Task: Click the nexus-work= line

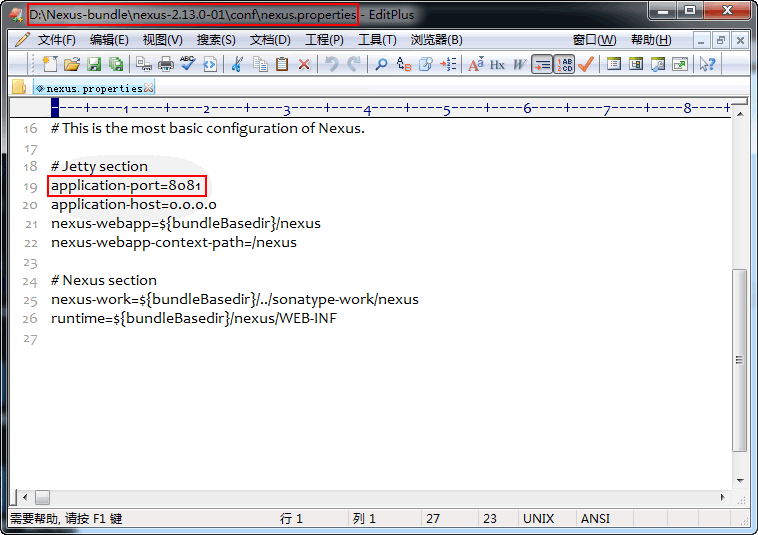Action: (235, 300)
